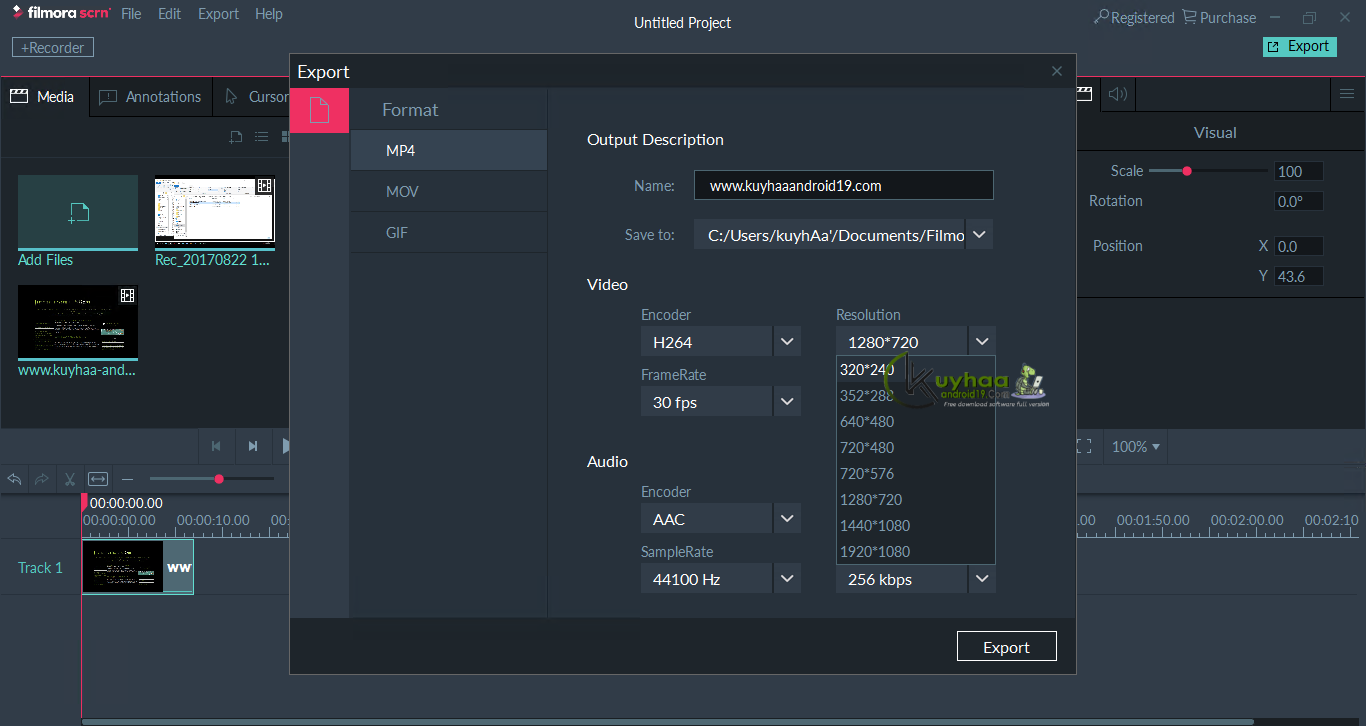
Task: Click the redo arrow in timeline toolbar
Action: tap(42, 479)
